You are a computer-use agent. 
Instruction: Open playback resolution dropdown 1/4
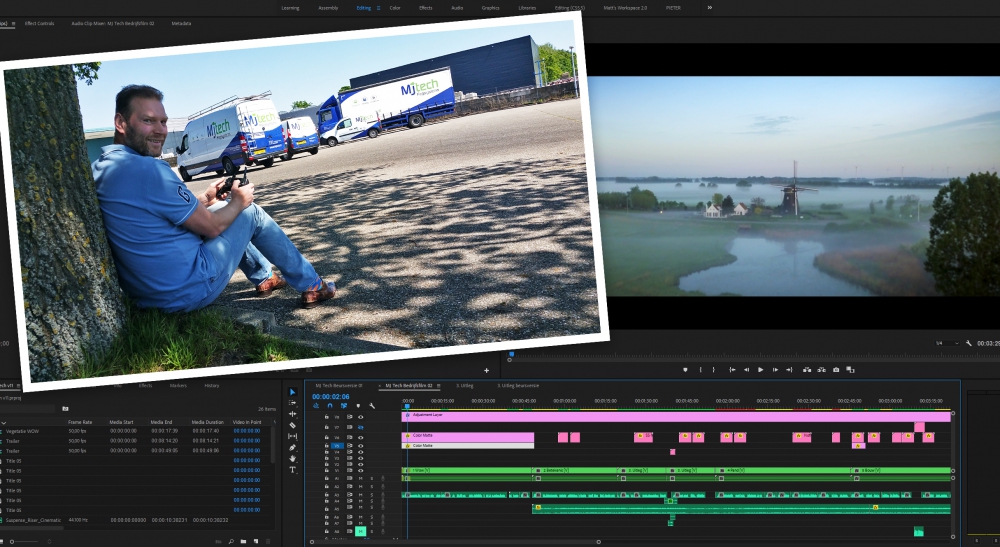point(947,343)
